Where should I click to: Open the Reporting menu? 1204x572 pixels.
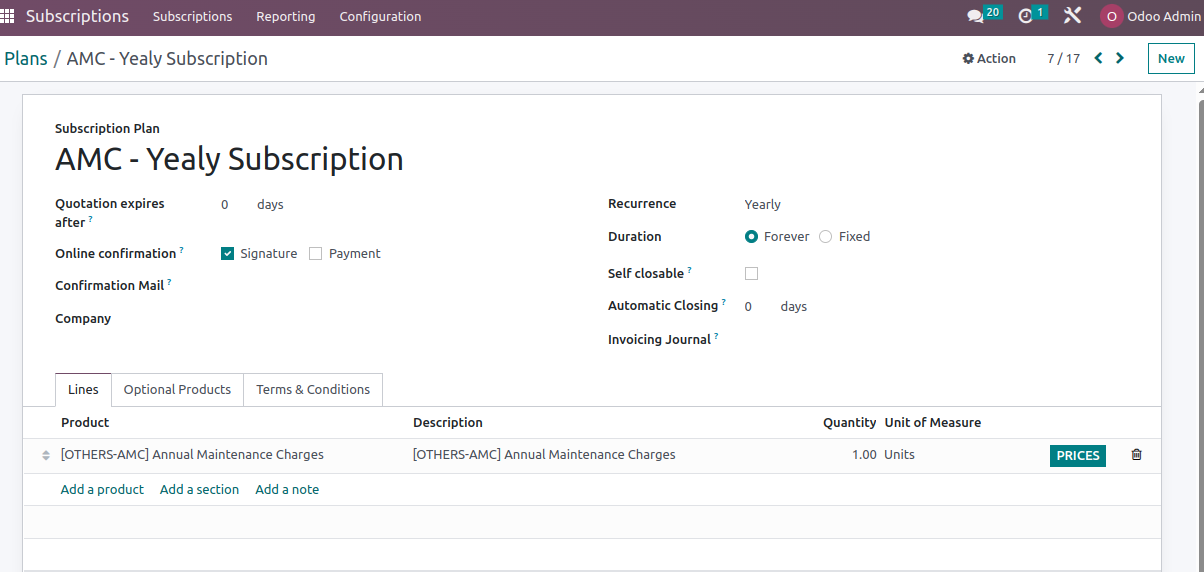coord(286,16)
